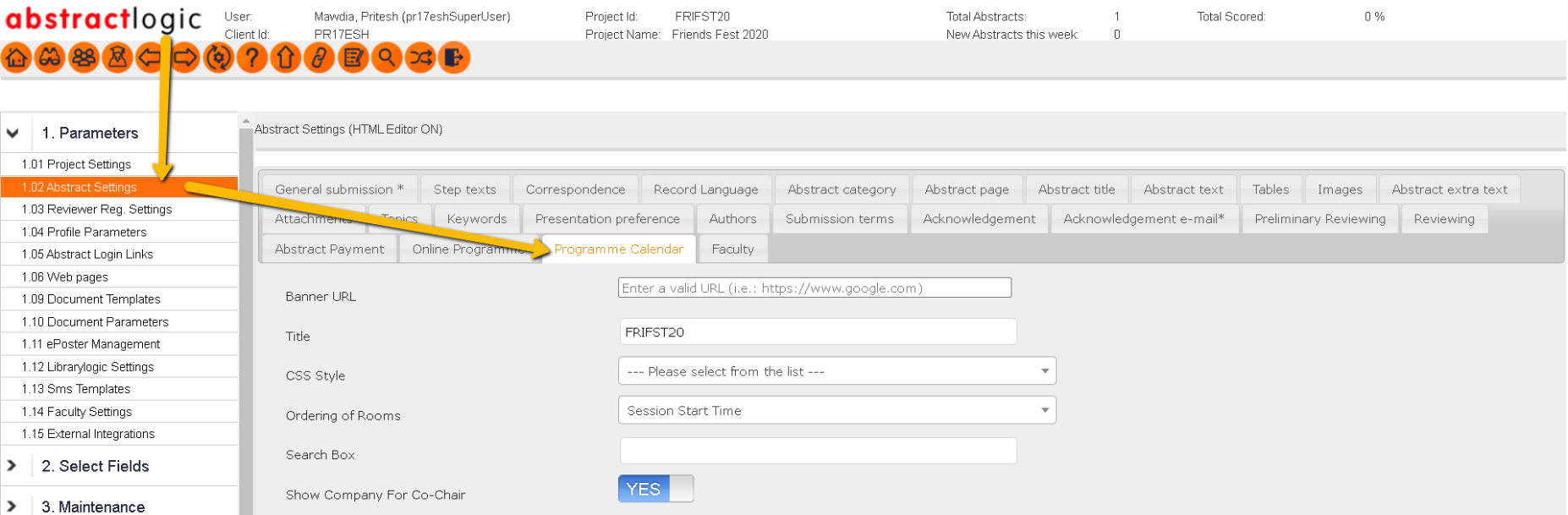Select the Programme Calendar tab

[618, 249]
